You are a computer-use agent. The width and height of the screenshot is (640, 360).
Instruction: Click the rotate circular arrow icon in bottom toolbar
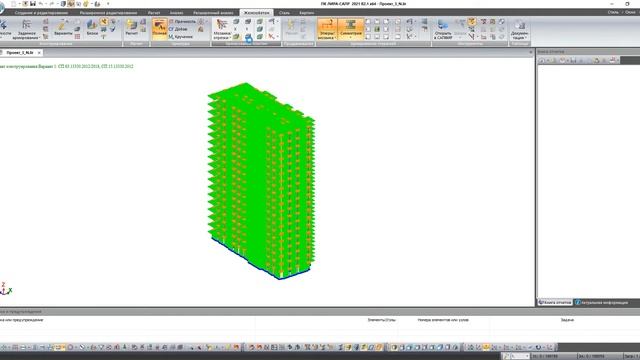coord(538,347)
